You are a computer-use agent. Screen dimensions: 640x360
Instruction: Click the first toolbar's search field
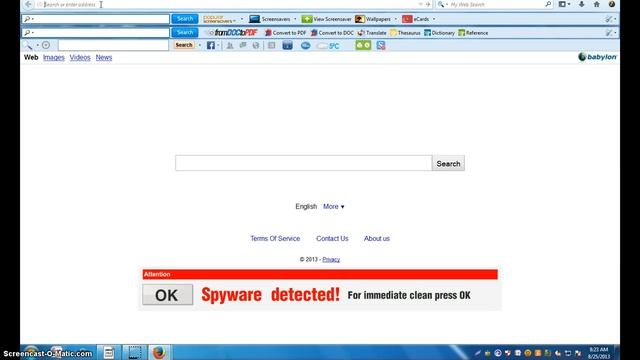coord(96,19)
